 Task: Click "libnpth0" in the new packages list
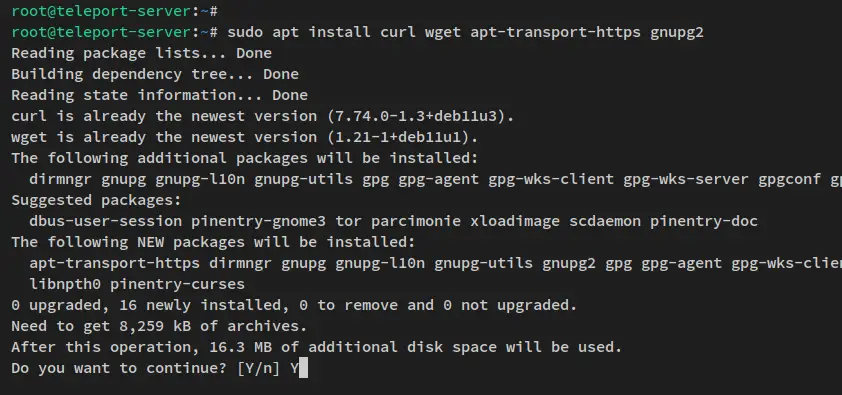65,284
